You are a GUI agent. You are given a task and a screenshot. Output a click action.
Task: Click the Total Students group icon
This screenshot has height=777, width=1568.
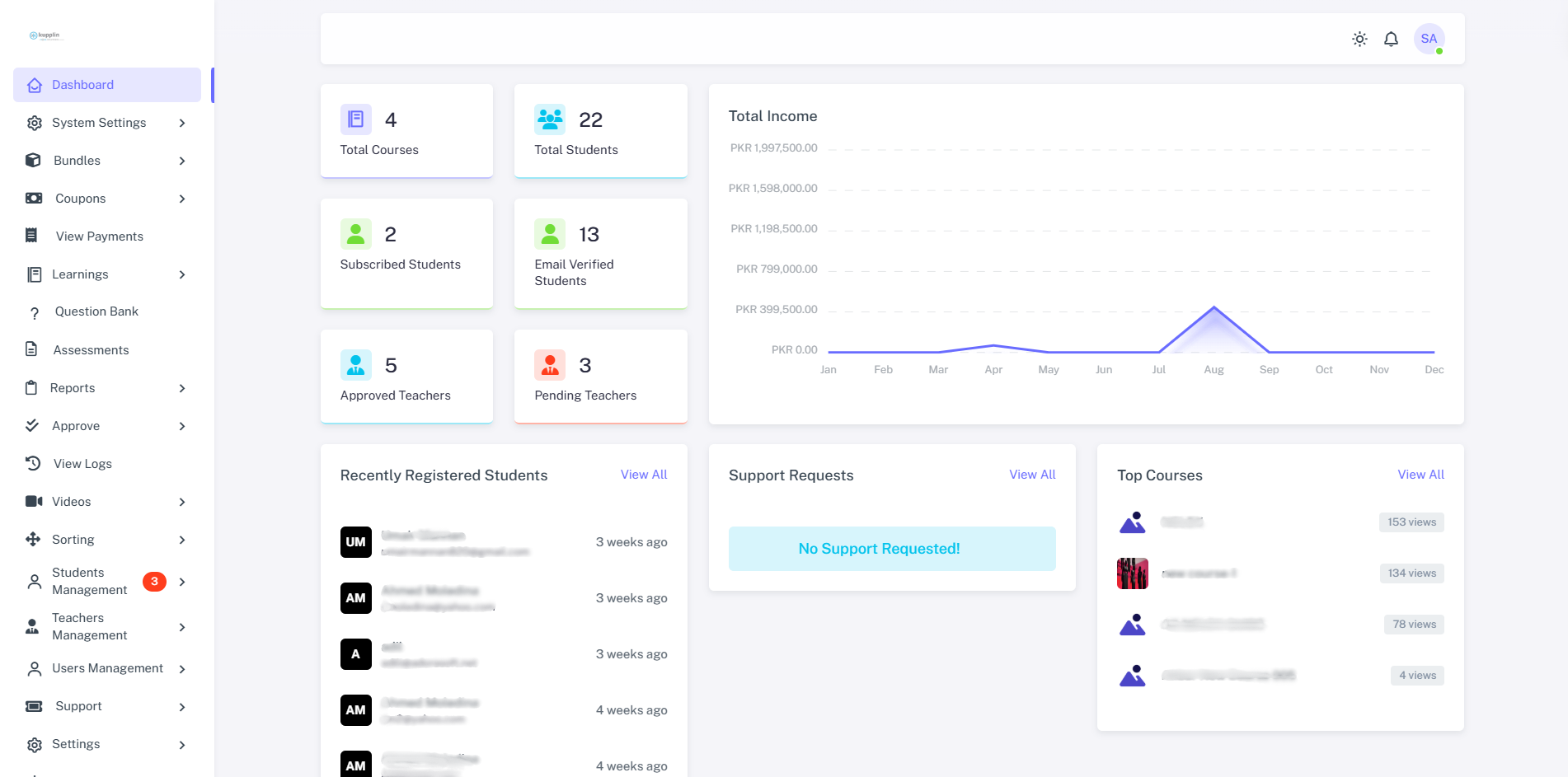550,119
